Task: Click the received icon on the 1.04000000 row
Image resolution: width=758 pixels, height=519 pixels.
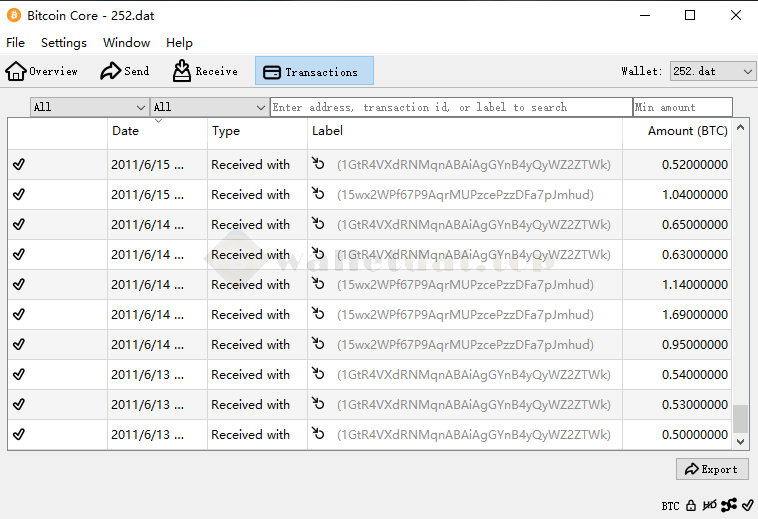Action: tap(319, 194)
